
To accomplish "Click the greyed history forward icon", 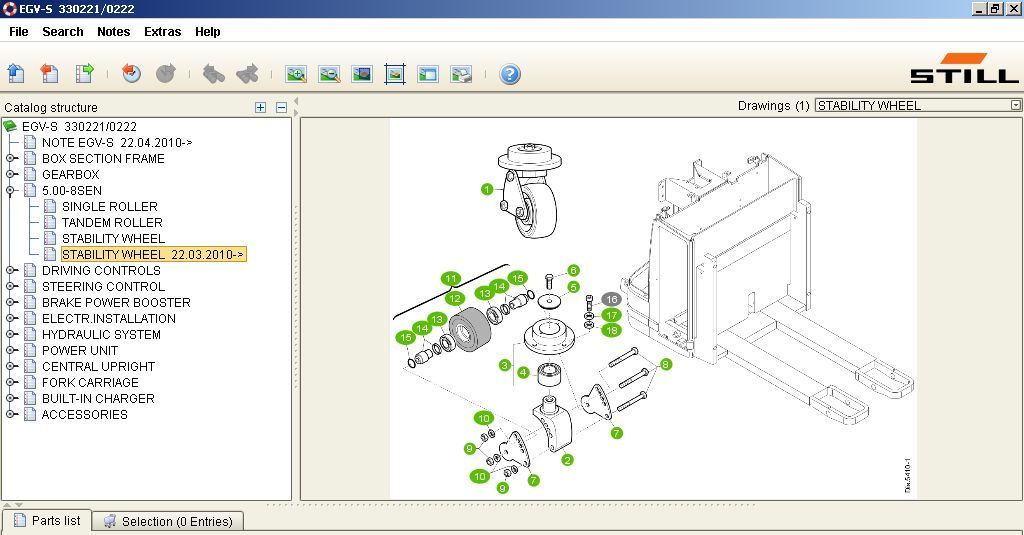I will click(166, 73).
